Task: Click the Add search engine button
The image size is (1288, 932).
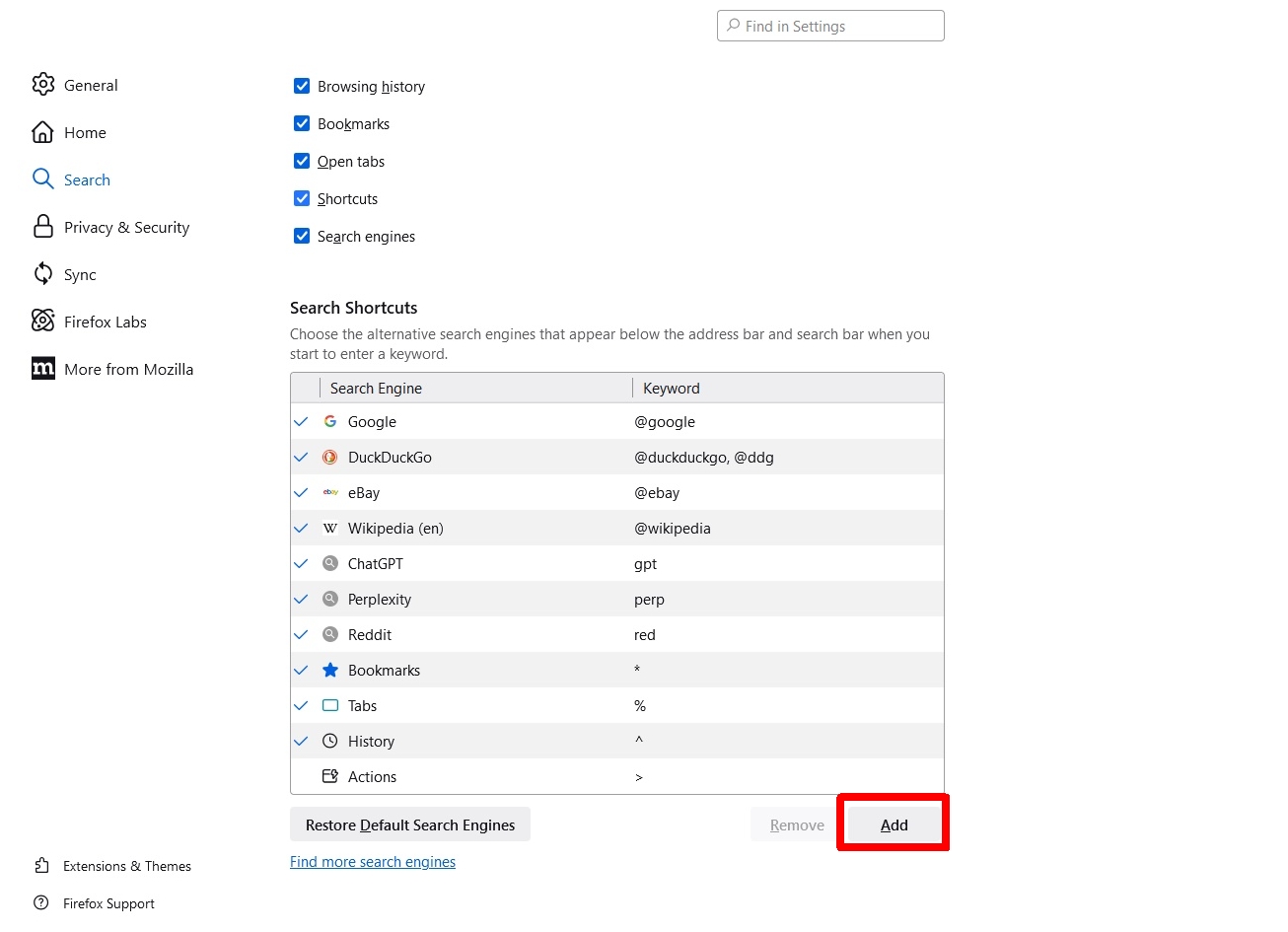Action: point(894,824)
